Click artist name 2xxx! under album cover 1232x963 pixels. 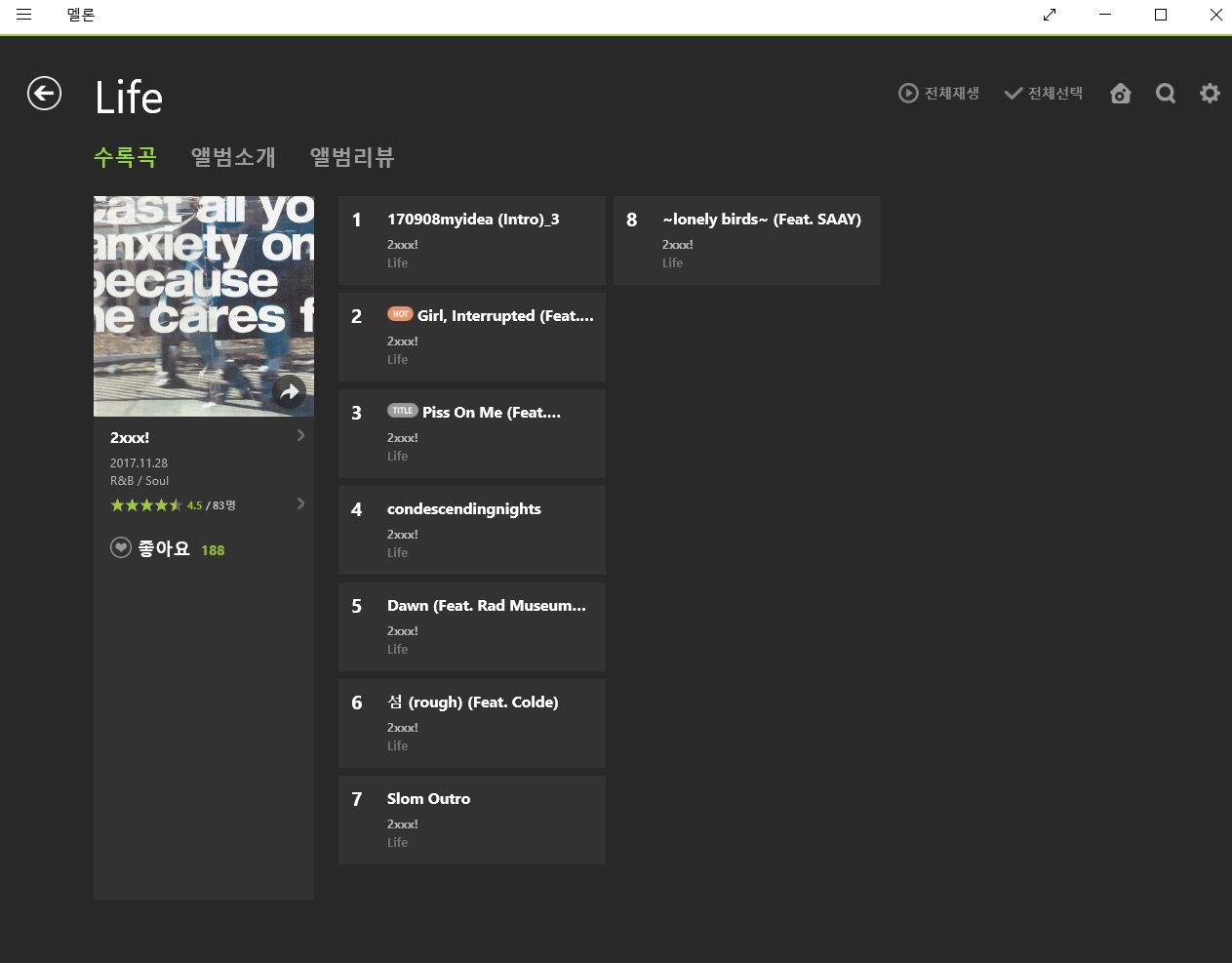pyautogui.click(x=130, y=437)
